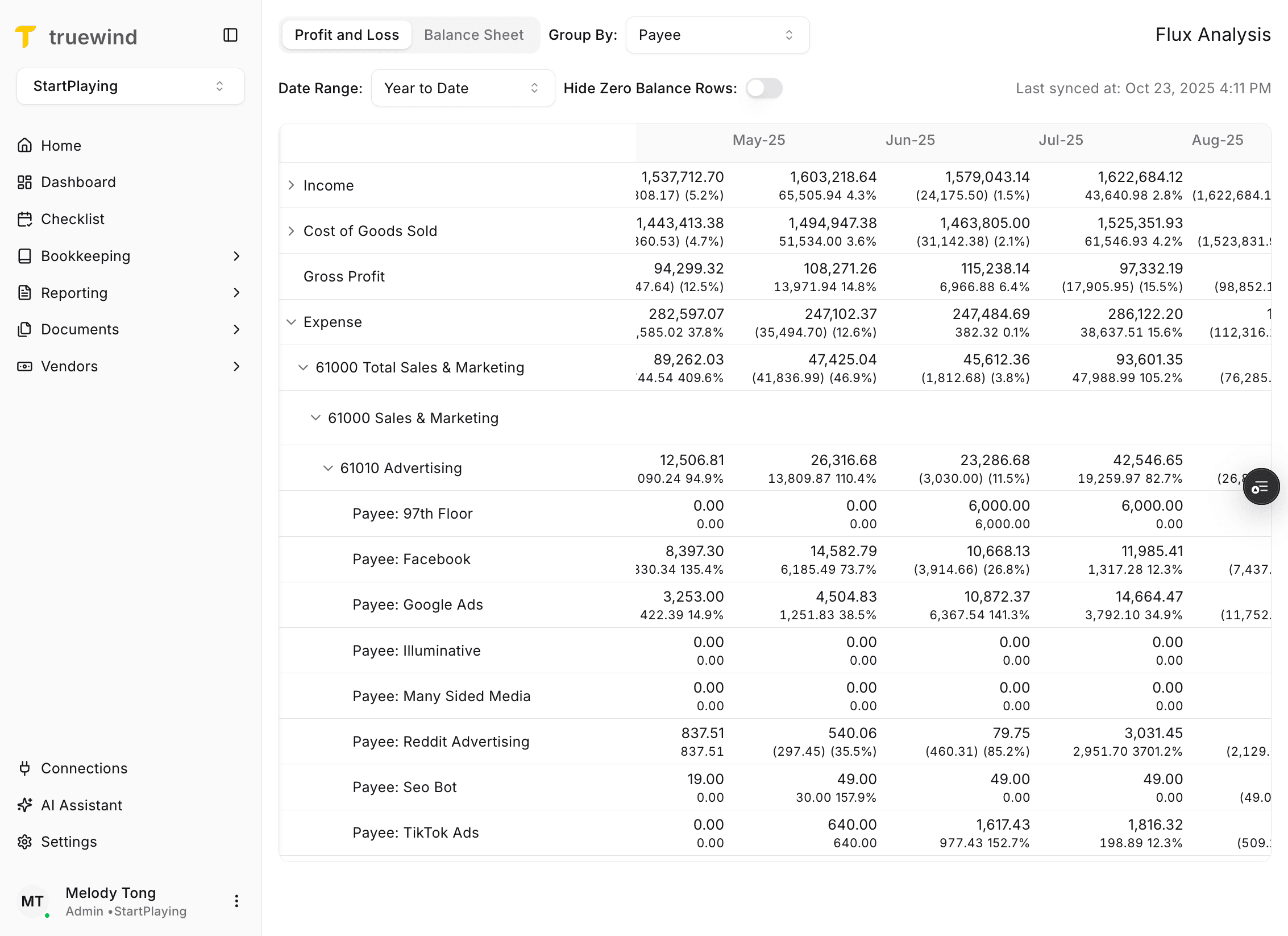Open the Bookkeeping section
This screenshot has height=936, width=1288.
[x=85, y=256]
